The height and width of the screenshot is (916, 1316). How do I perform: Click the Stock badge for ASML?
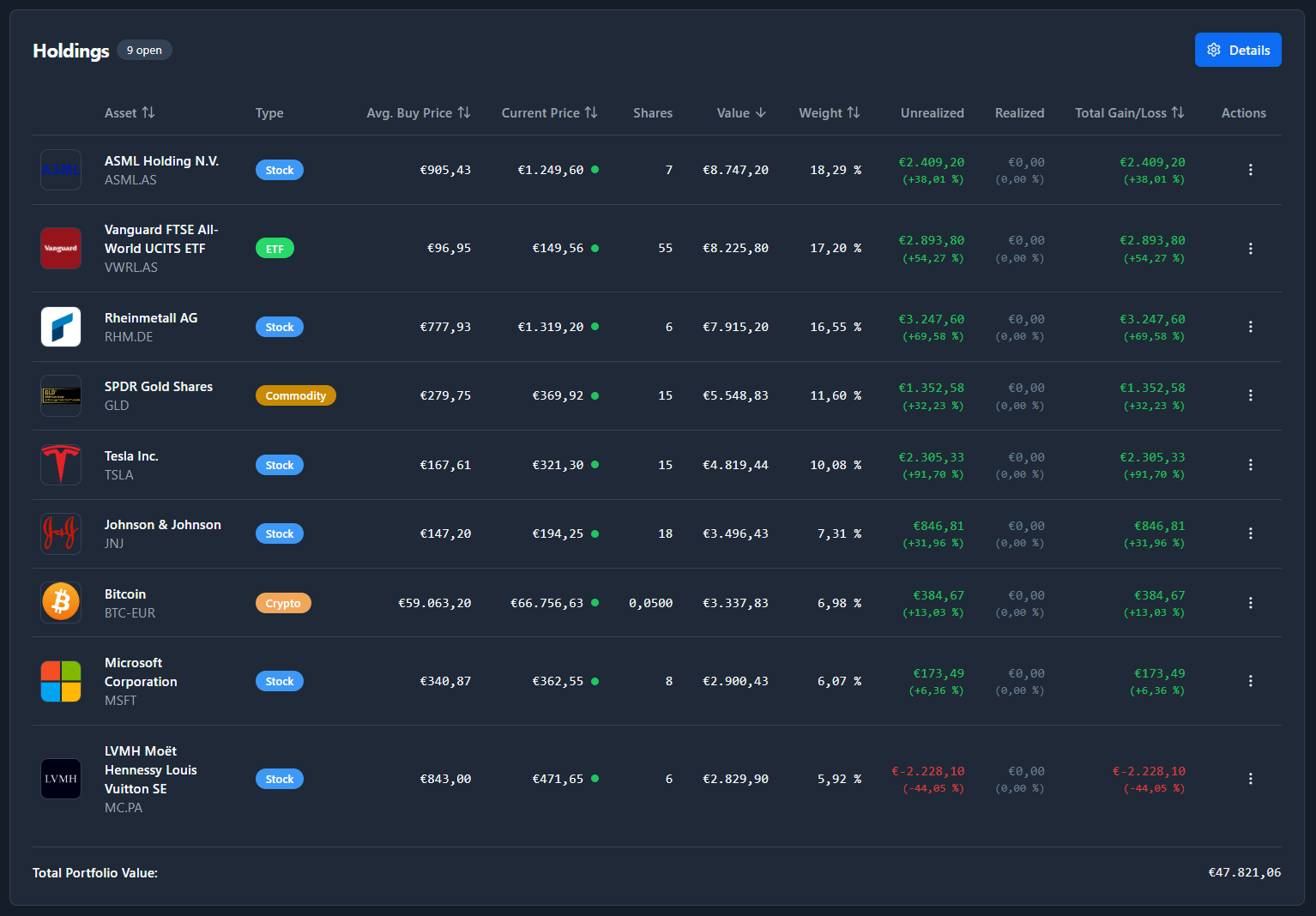(280, 170)
